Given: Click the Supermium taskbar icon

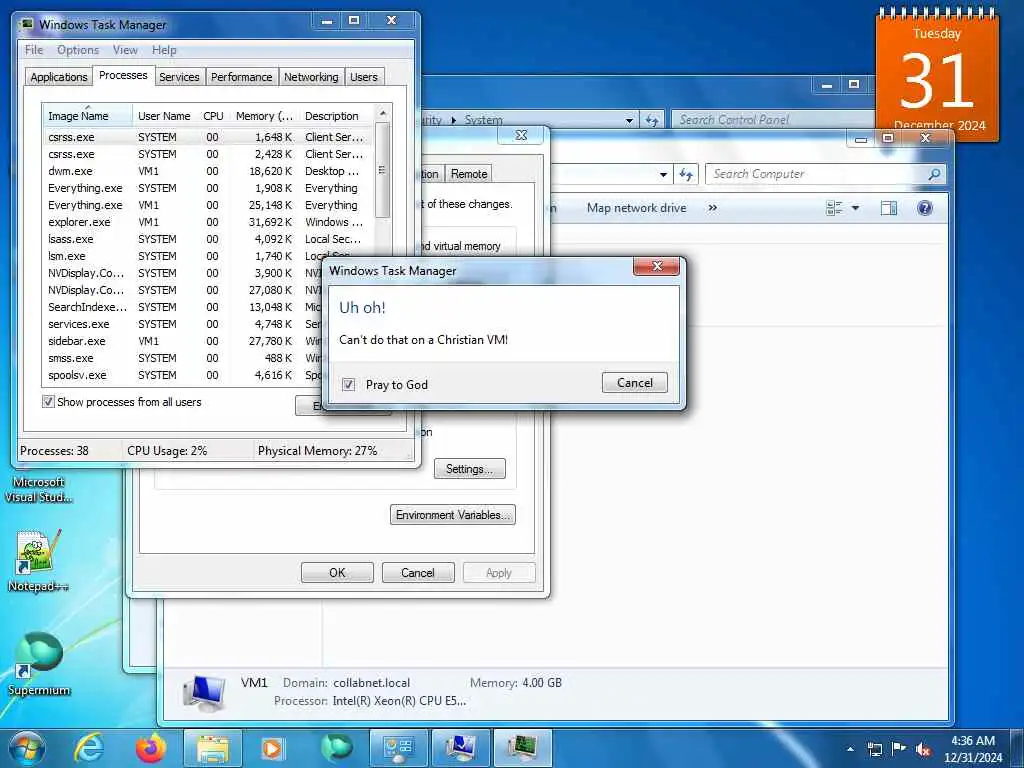Looking at the screenshot, I should pyautogui.click(x=336, y=748).
